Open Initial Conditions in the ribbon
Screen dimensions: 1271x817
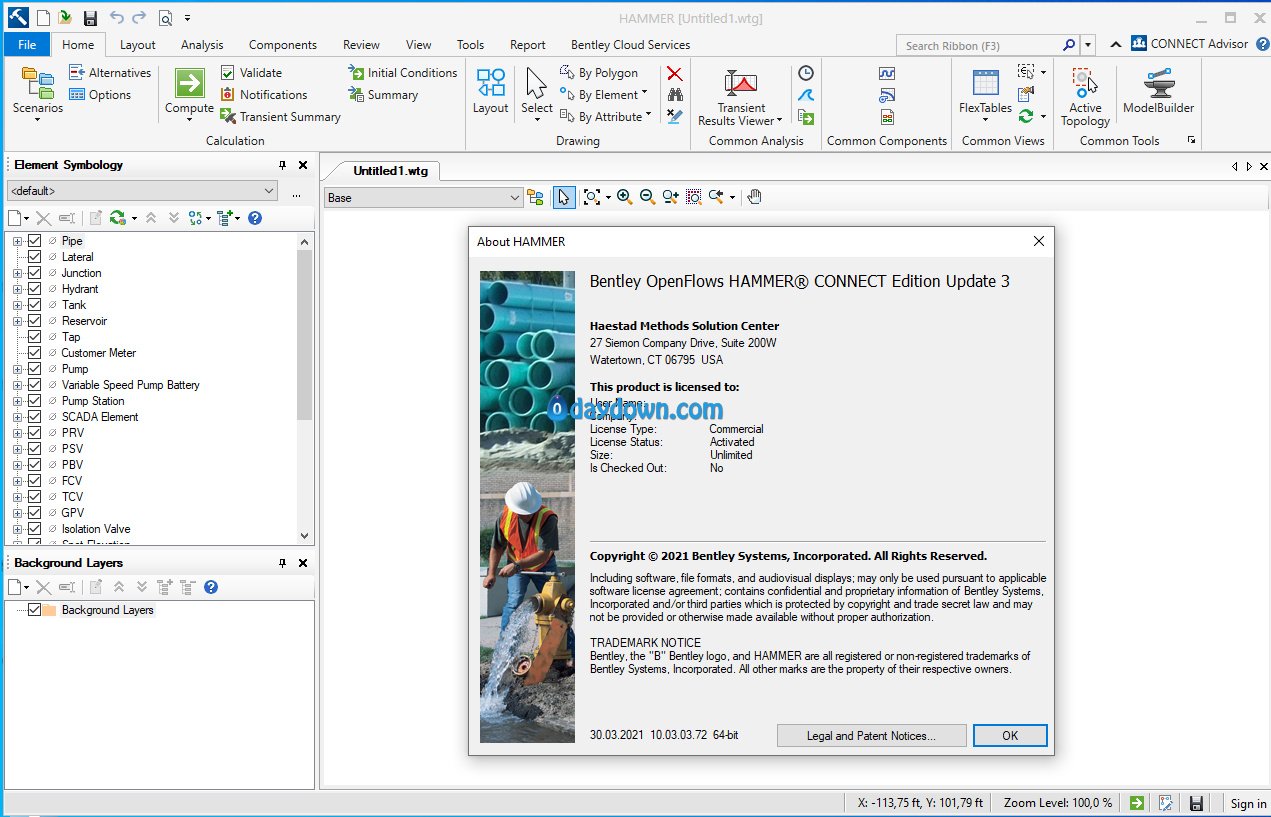[x=403, y=73]
